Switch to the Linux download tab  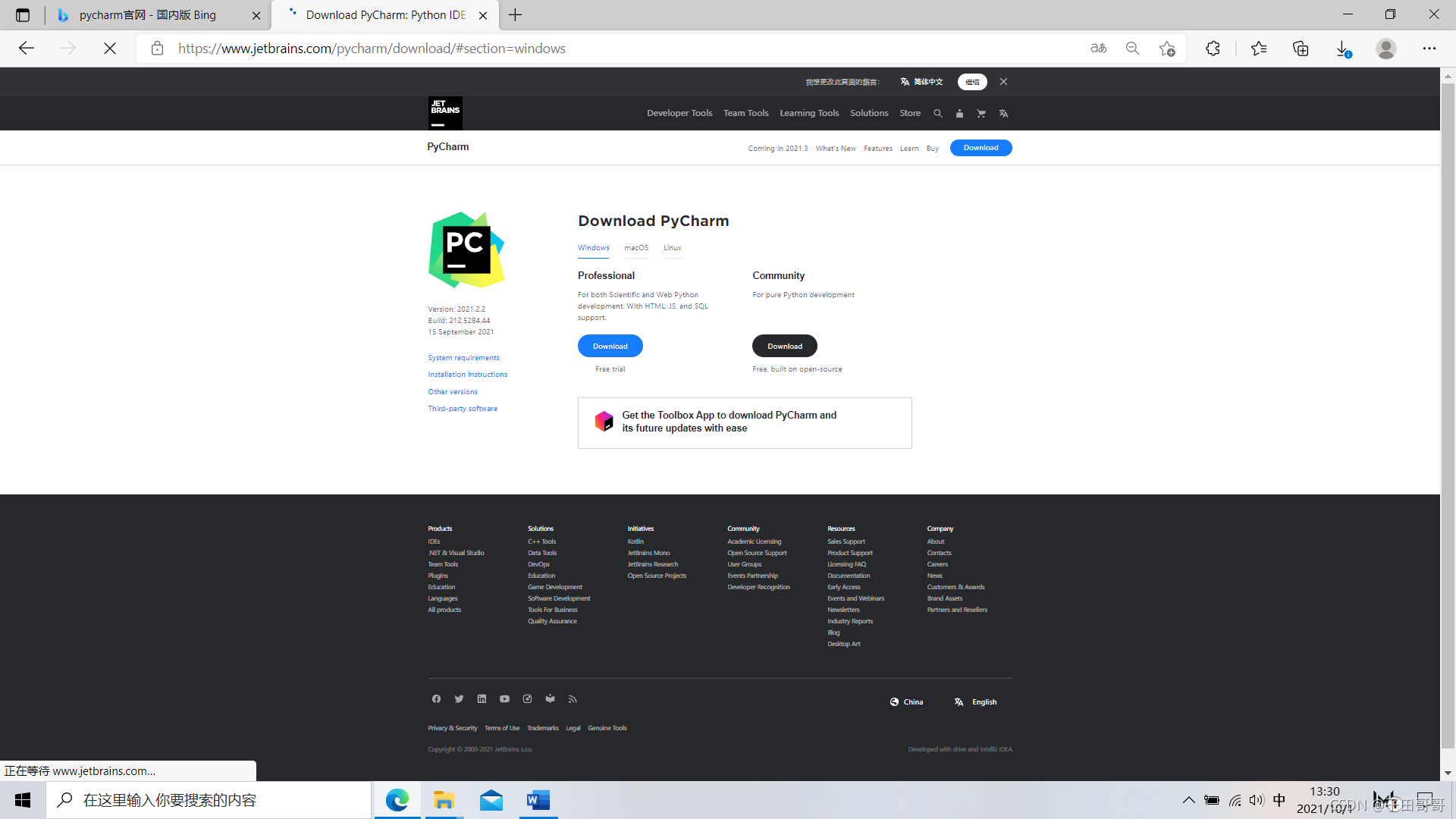(672, 248)
